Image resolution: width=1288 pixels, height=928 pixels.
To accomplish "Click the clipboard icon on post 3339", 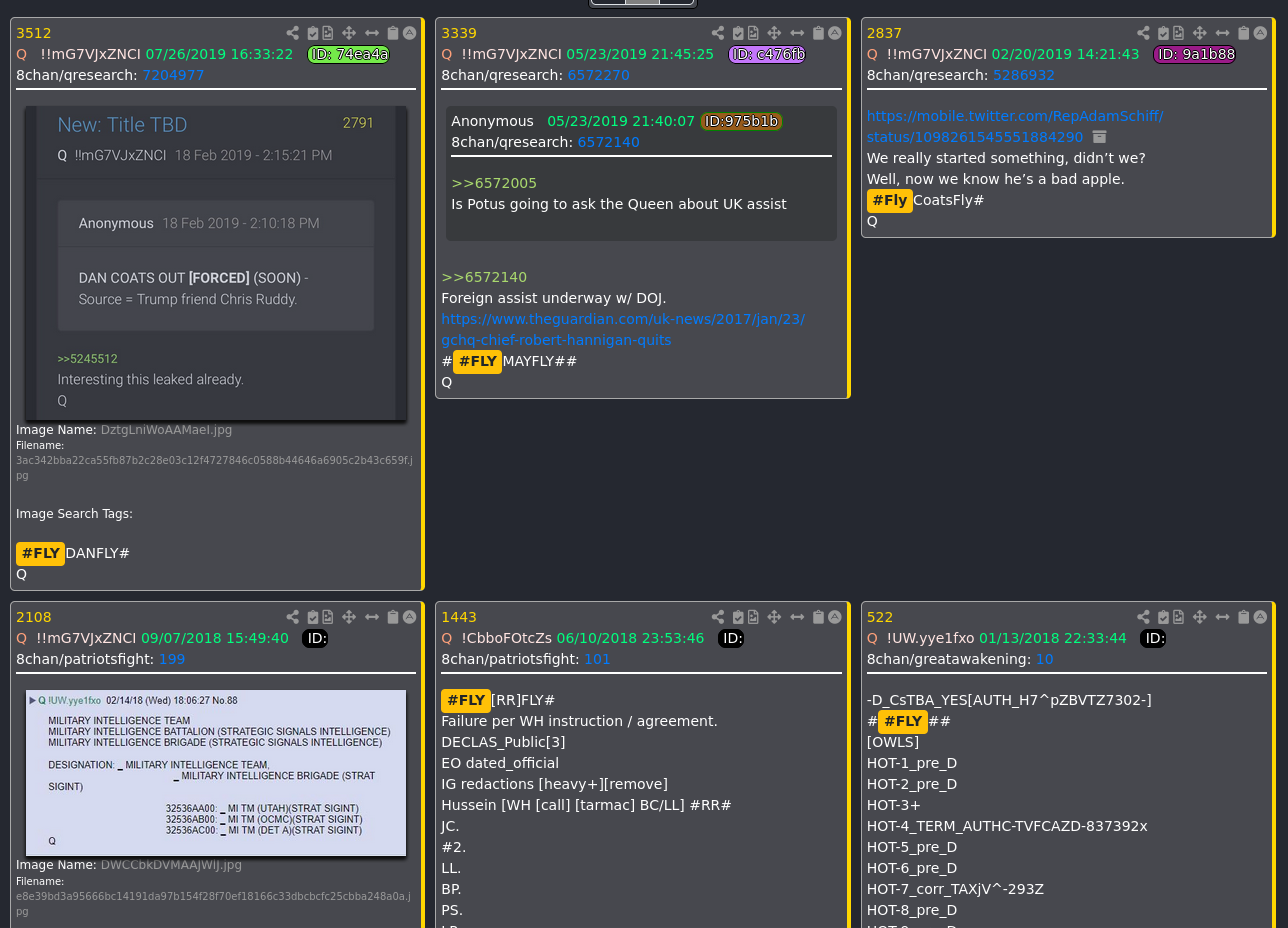I will pos(818,33).
